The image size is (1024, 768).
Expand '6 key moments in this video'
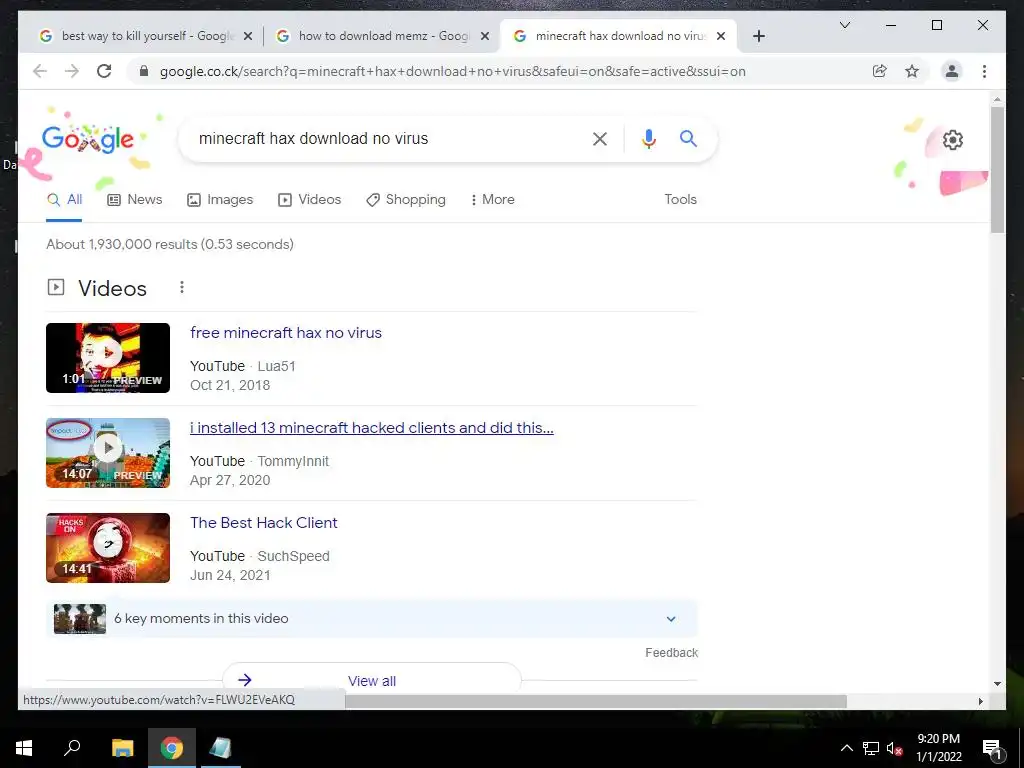coord(372,618)
